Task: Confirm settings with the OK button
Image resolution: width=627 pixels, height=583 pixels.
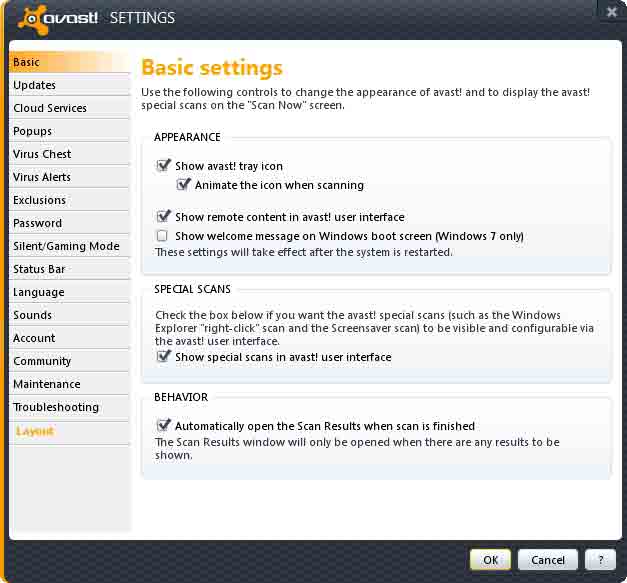Action: click(490, 559)
